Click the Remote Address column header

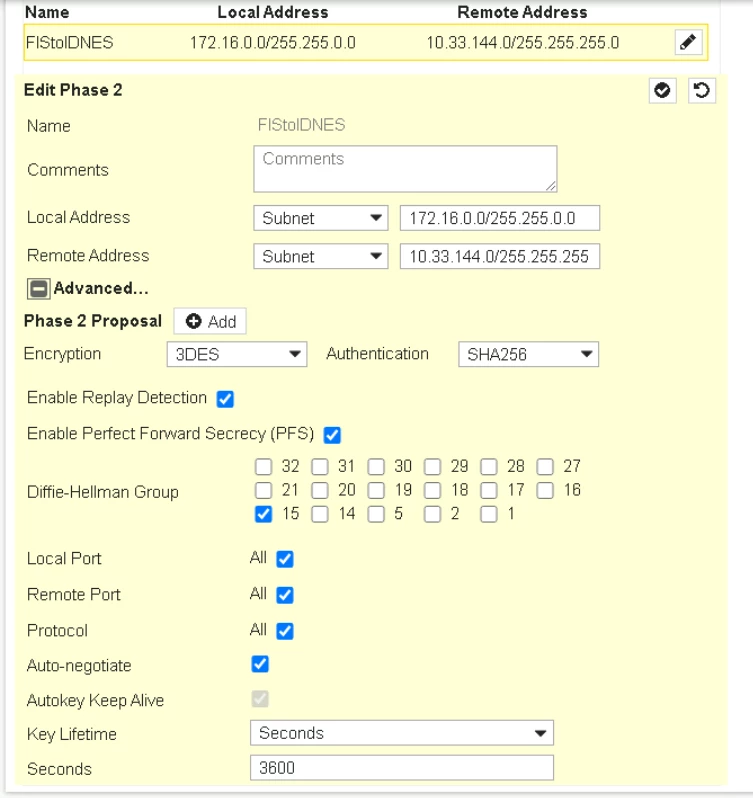(x=522, y=12)
